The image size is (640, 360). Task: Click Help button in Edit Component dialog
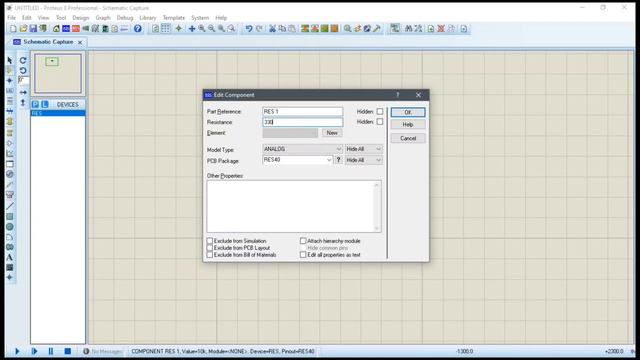point(408,124)
